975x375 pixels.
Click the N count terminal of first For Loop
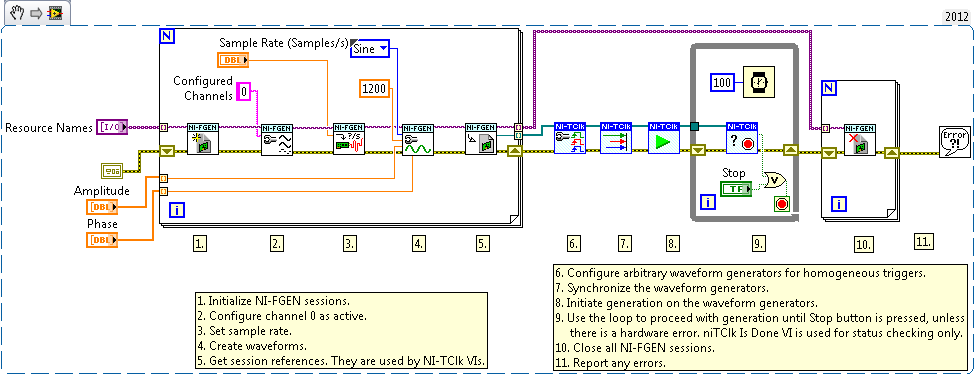point(166,36)
